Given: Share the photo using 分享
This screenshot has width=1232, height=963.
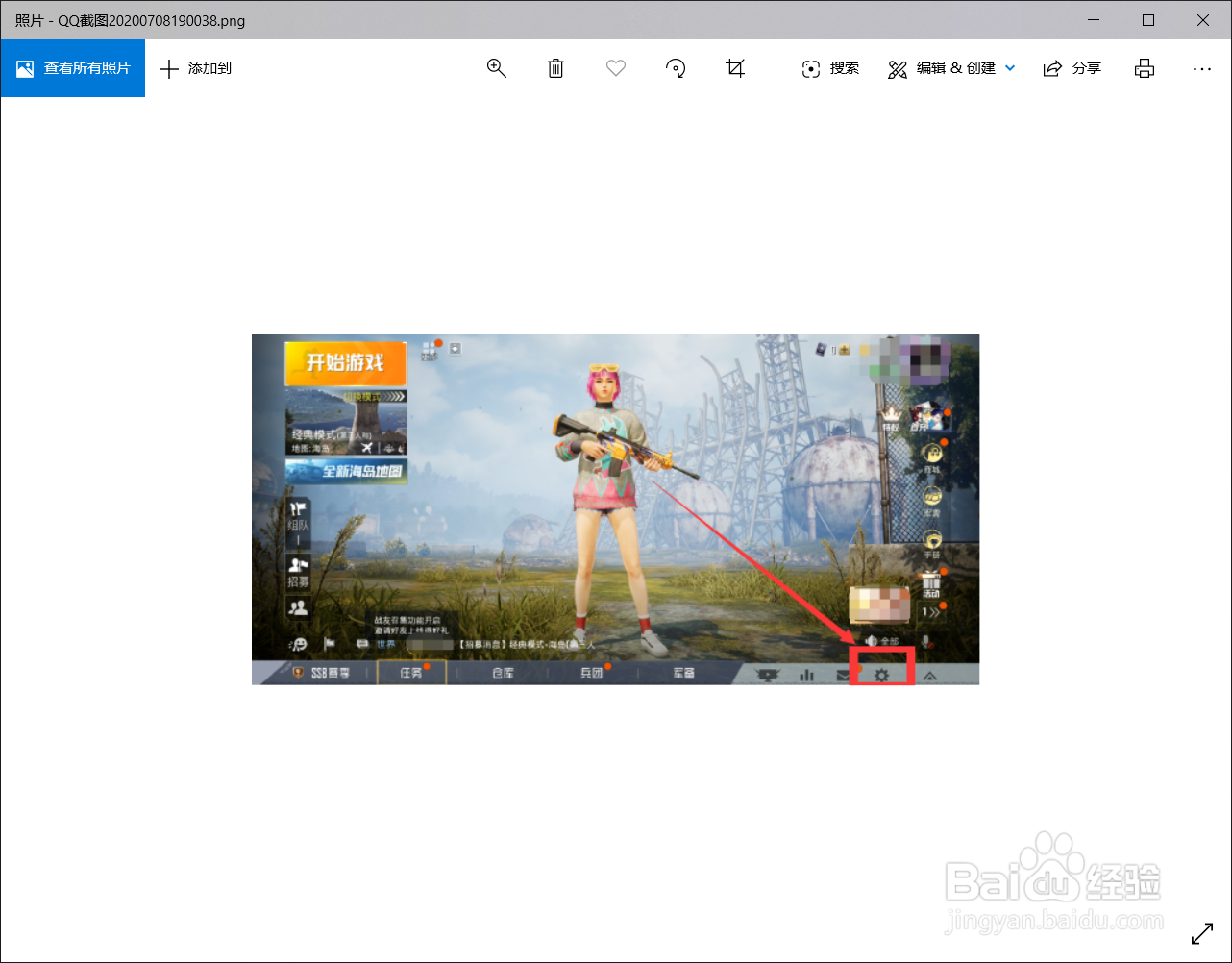Looking at the screenshot, I should [x=1072, y=68].
